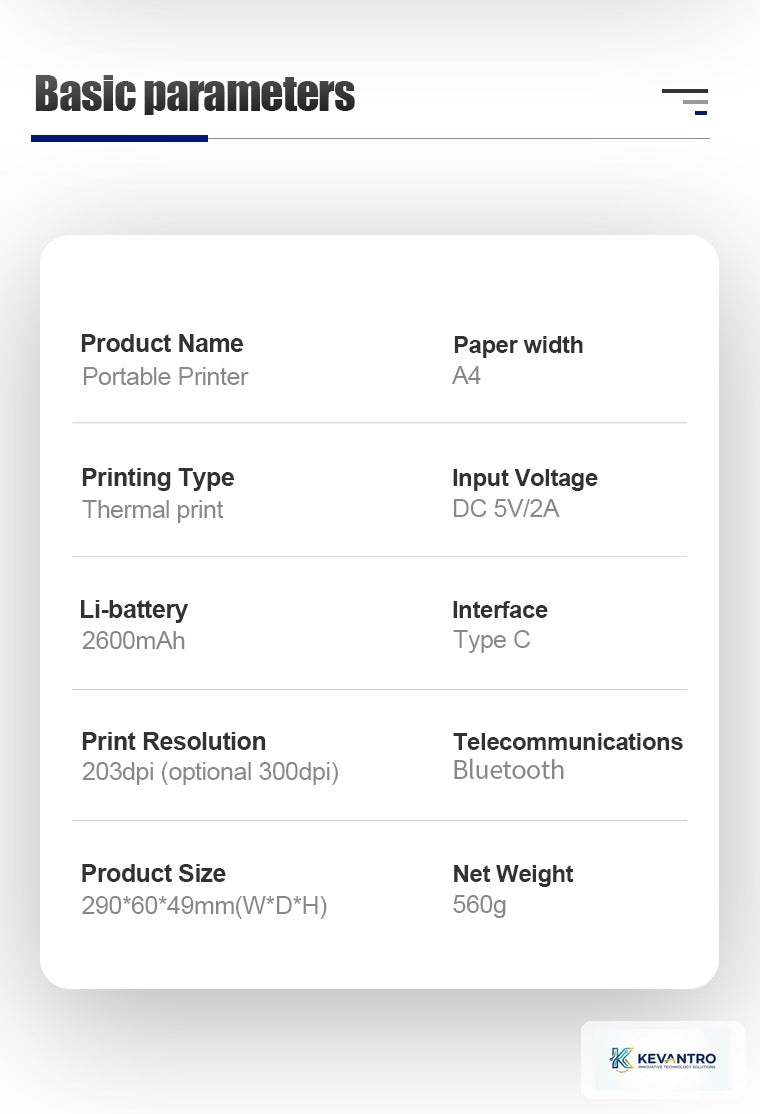
Task: Select the 290*60*49mm product size value
Action: pos(205,906)
